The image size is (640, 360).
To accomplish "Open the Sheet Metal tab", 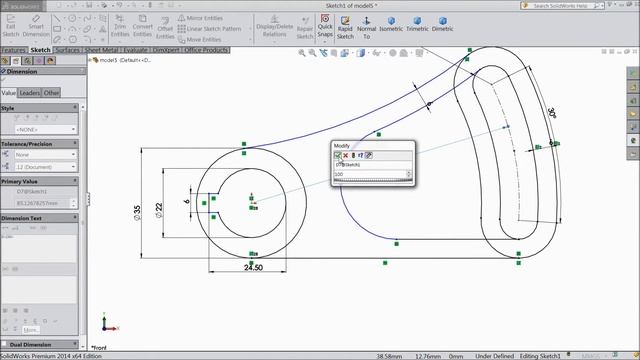I will 101,50.
